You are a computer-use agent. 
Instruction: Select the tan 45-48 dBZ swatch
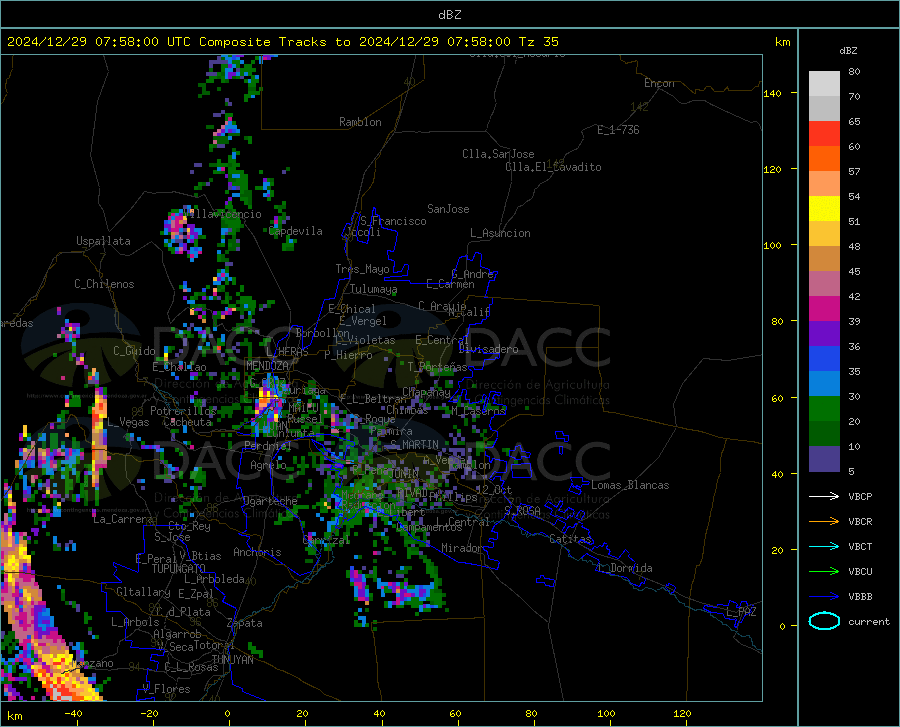(x=824, y=259)
